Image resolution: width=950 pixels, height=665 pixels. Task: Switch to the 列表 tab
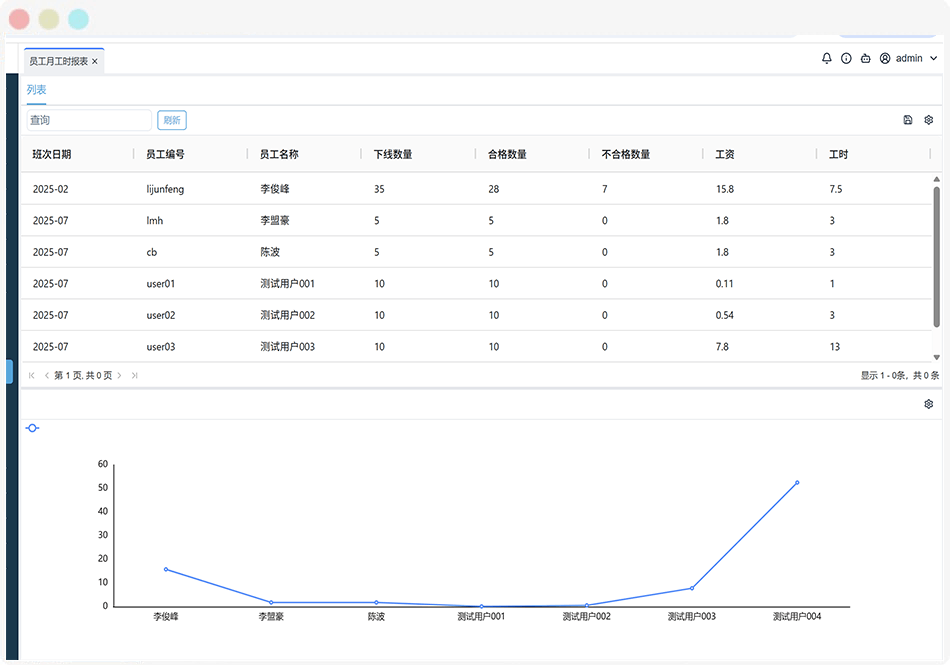click(36, 90)
